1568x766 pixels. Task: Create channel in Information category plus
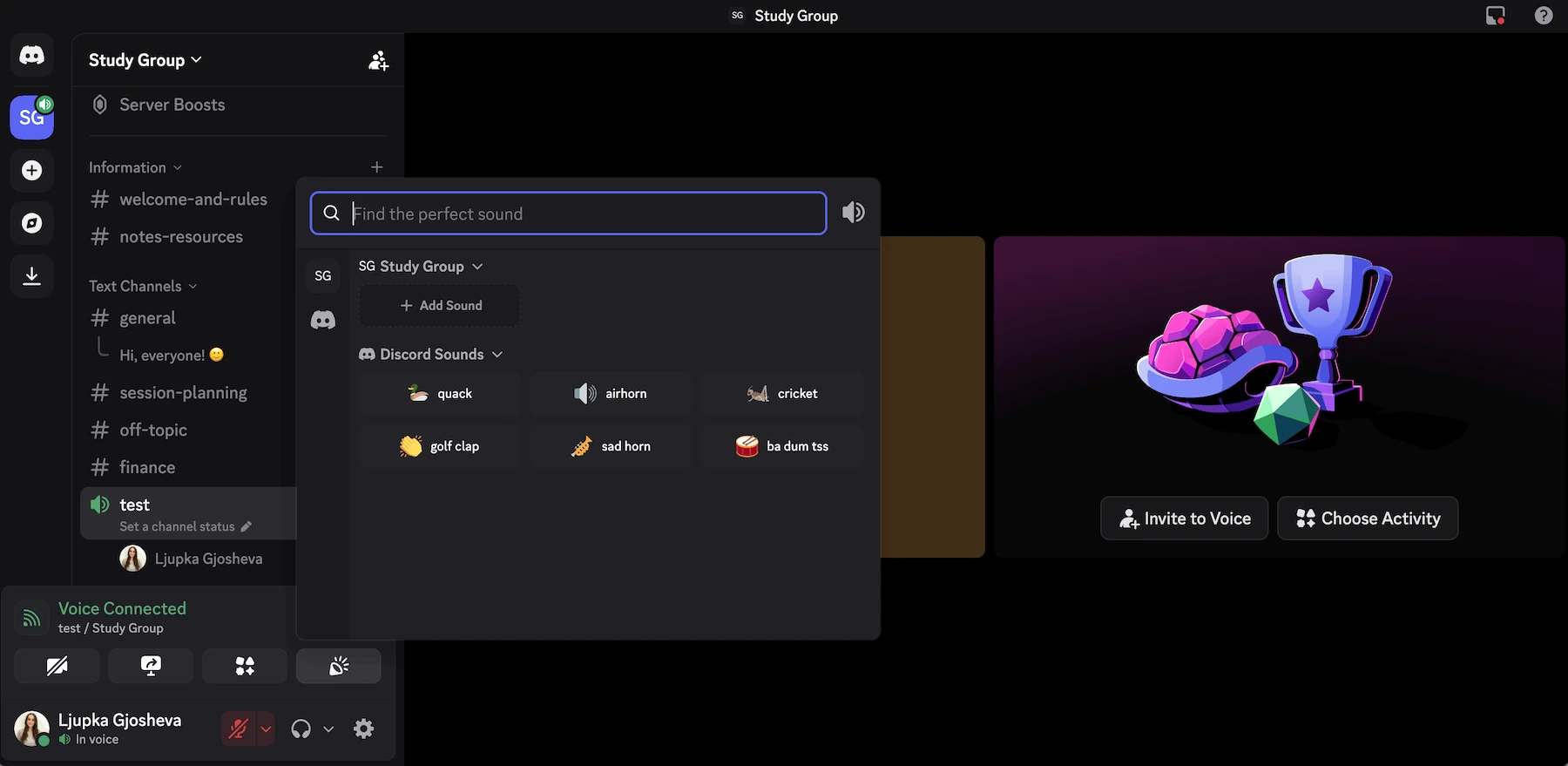click(x=376, y=167)
